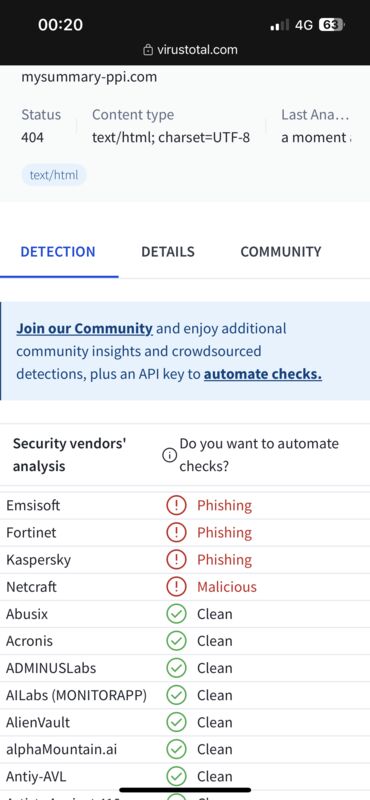This screenshot has width=370, height=800.
Task: Switch to the DETAILS tab
Action: [x=168, y=252]
